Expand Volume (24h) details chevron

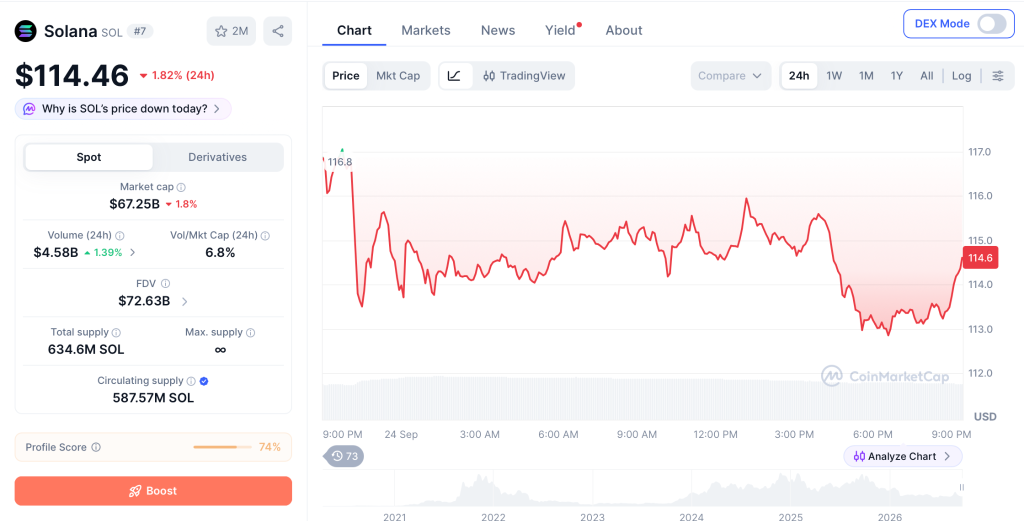(x=133, y=253)
